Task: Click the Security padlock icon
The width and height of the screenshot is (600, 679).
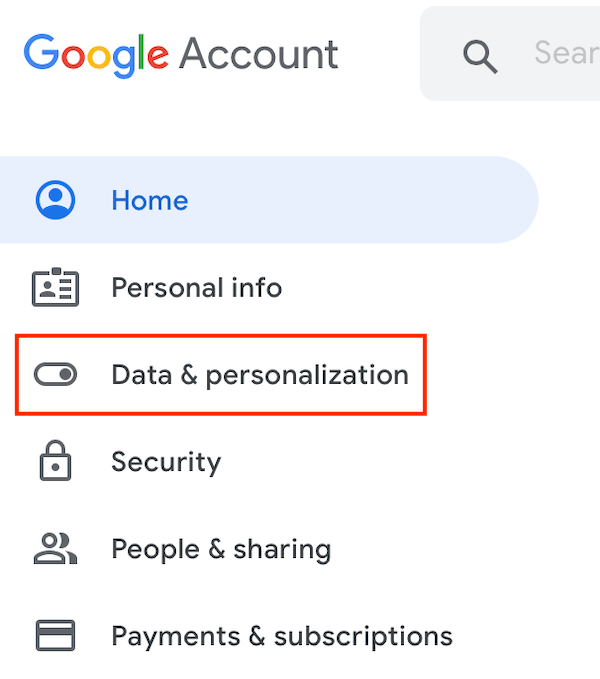Action: [55, 460]
